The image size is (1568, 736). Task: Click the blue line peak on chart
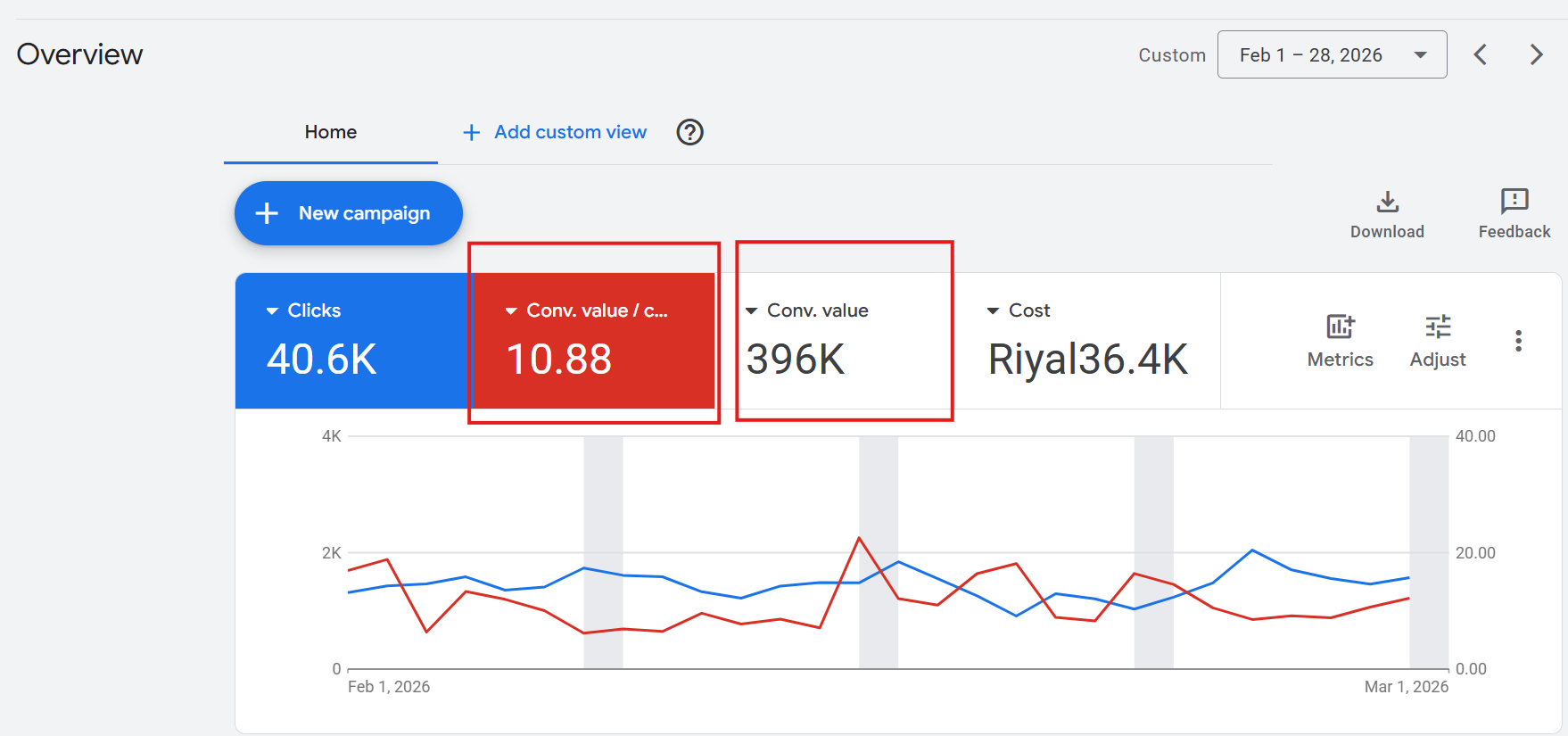point(1252,550)
